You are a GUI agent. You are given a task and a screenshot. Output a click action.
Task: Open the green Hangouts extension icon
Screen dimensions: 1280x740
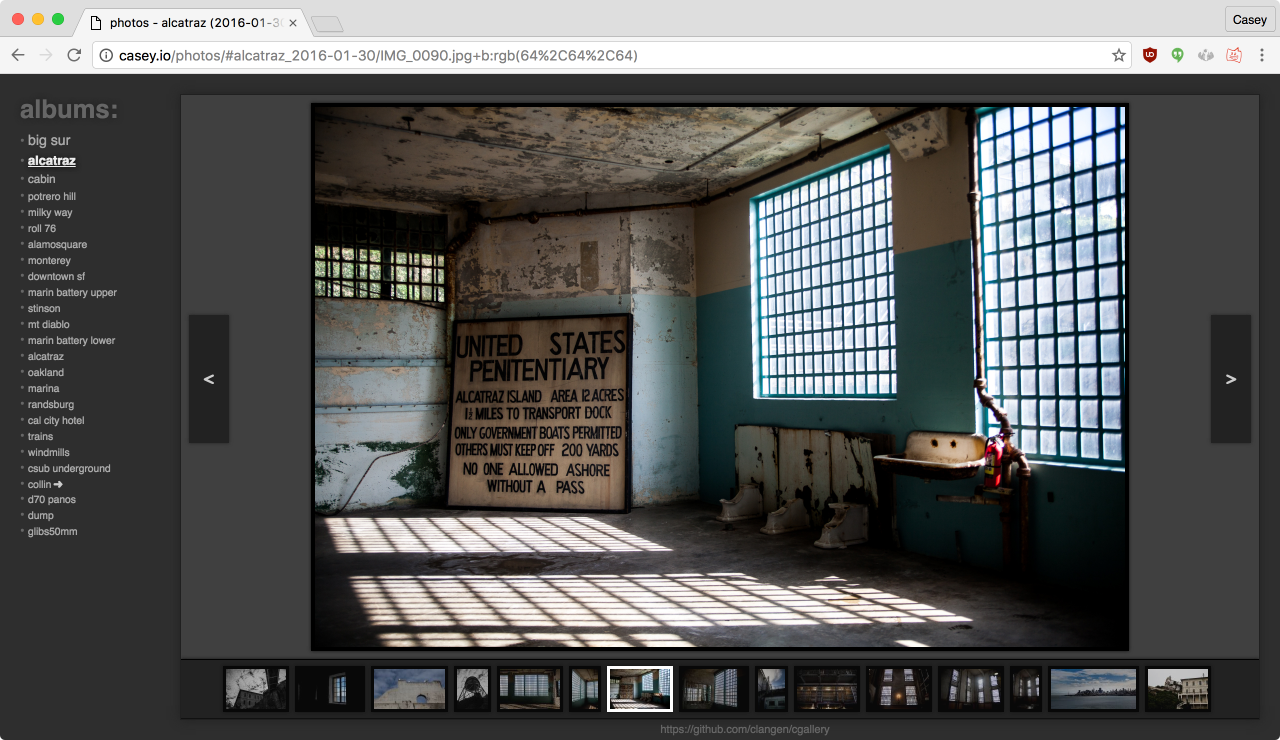click(x=1178, y=55)
